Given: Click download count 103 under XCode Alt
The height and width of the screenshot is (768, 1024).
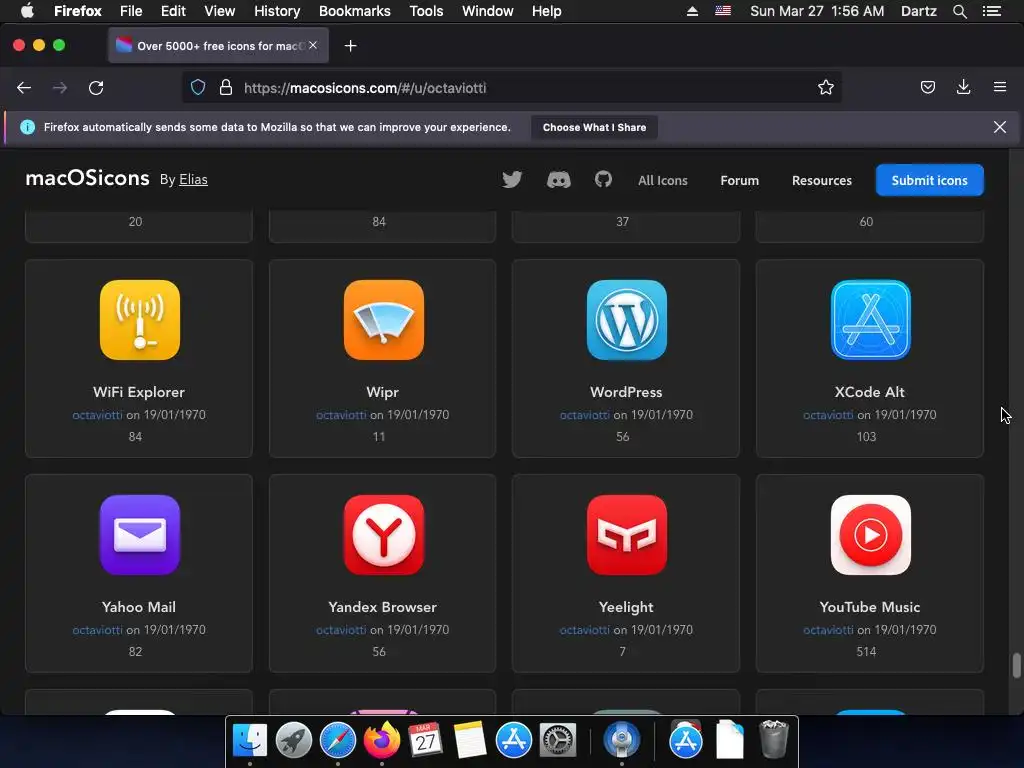Looking at the screenshot, I should click(x=866, y=436).
